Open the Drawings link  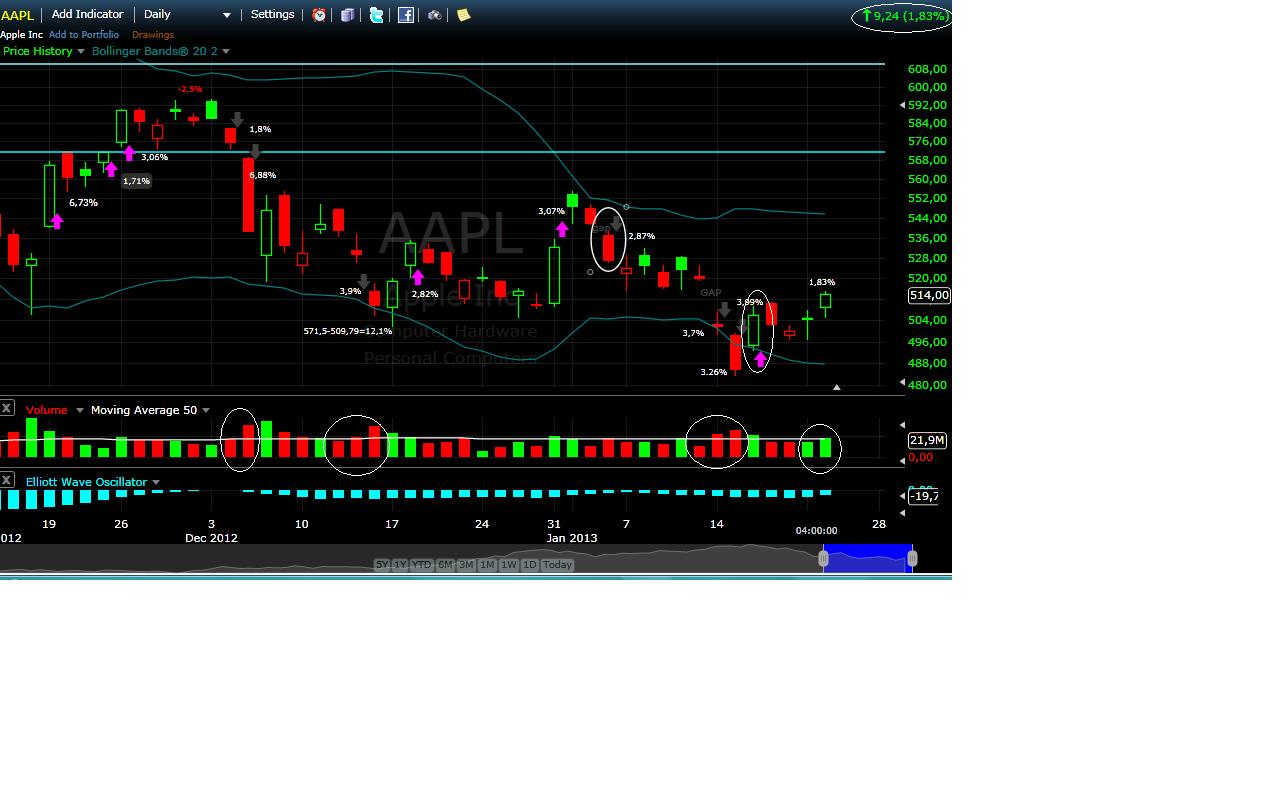click(153, 35)
